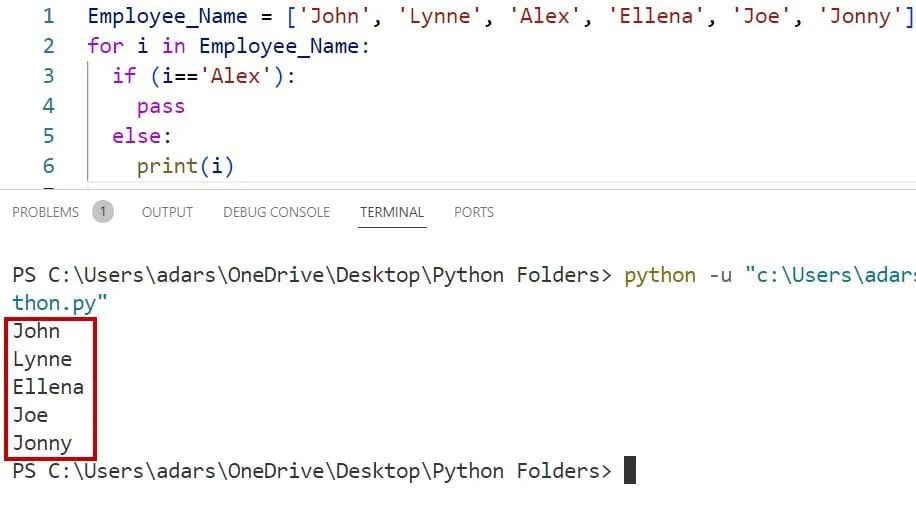
Task: Switch to the OUTPUT tab
Action: click(167, 212)
